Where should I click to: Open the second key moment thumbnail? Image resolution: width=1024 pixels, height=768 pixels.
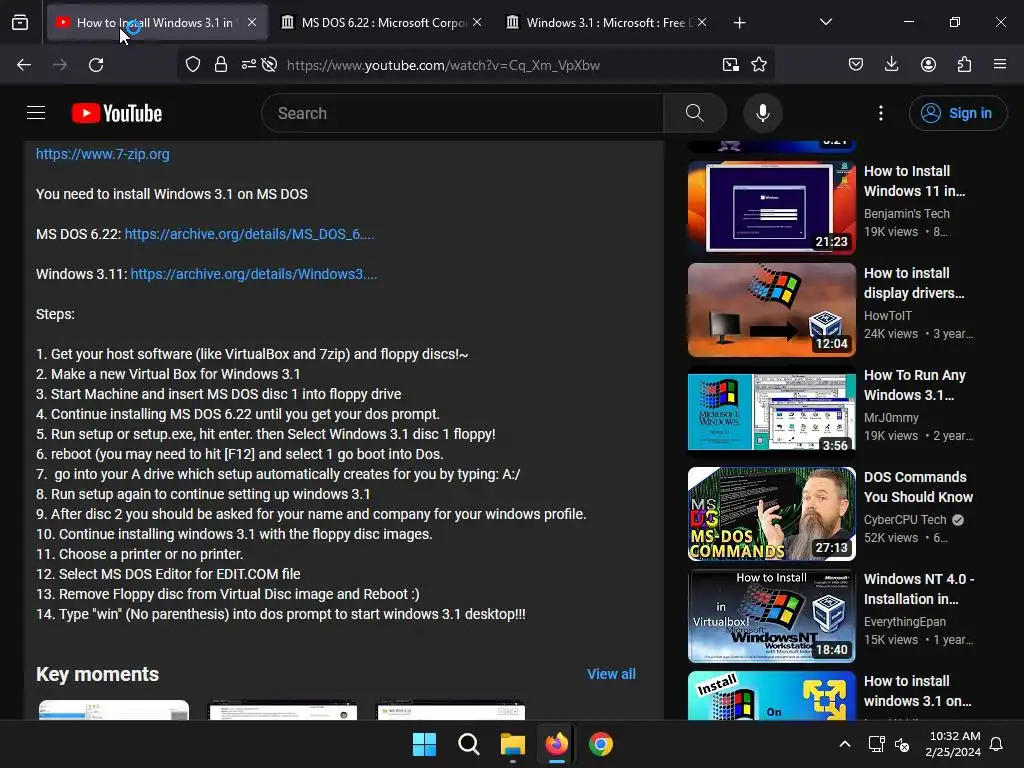click(x=282, y=710)
